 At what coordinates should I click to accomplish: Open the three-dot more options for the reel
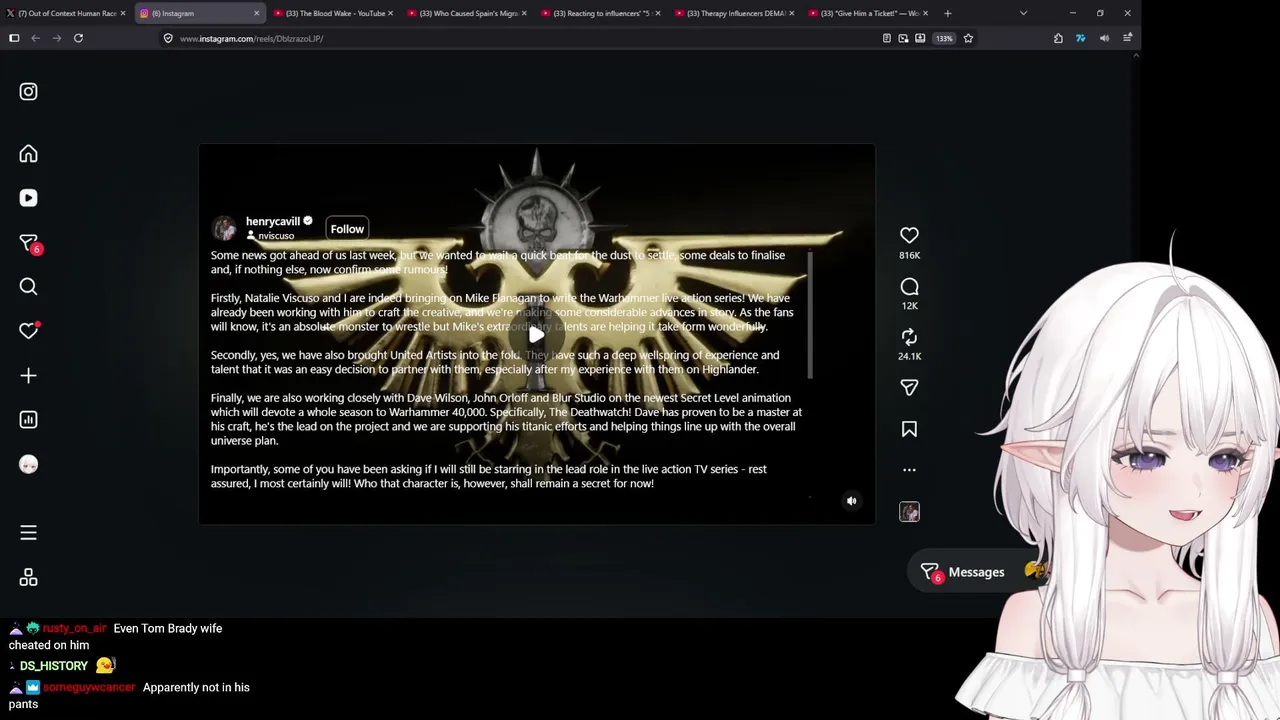[909, 470]
